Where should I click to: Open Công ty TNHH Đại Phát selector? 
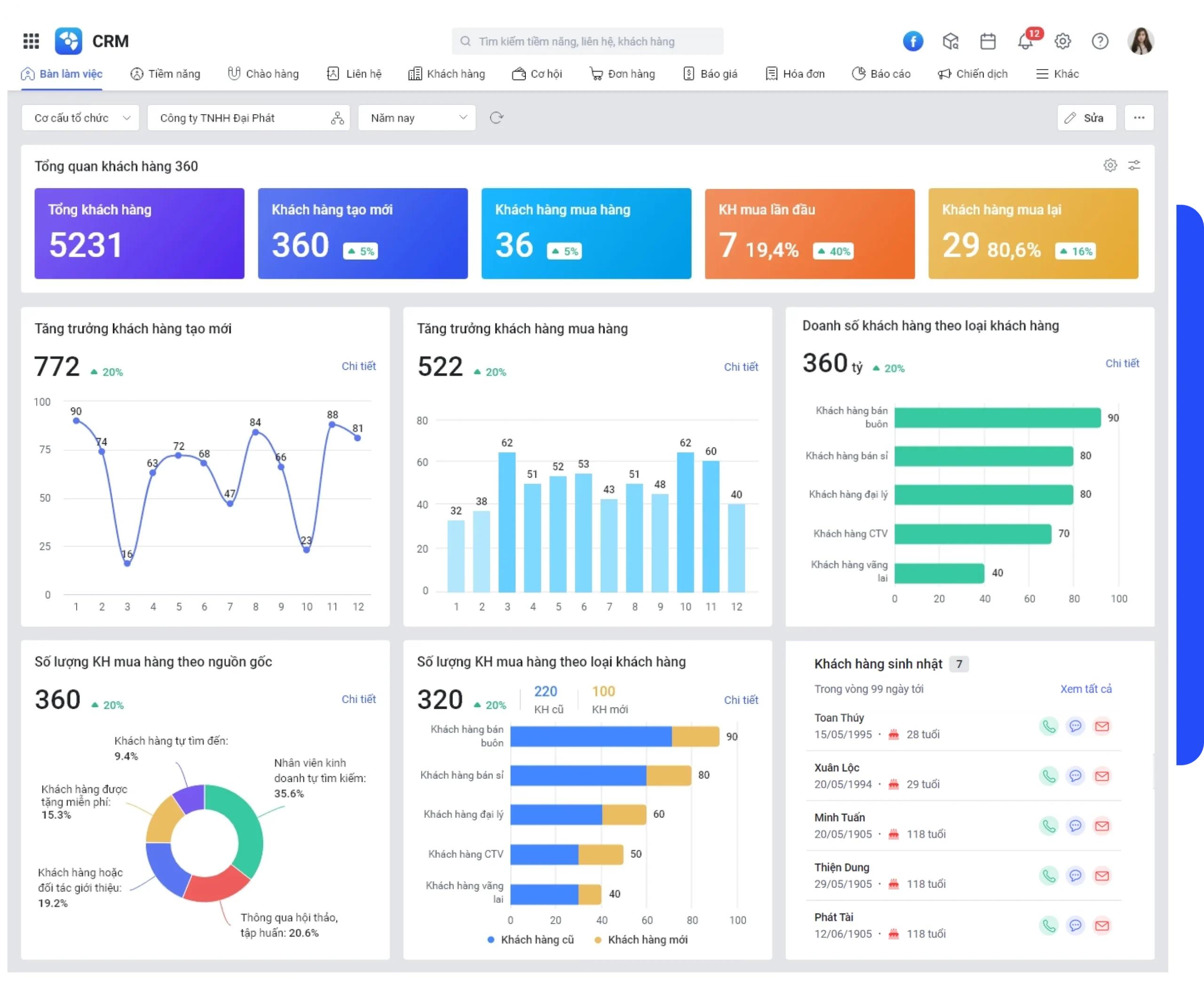248,118
